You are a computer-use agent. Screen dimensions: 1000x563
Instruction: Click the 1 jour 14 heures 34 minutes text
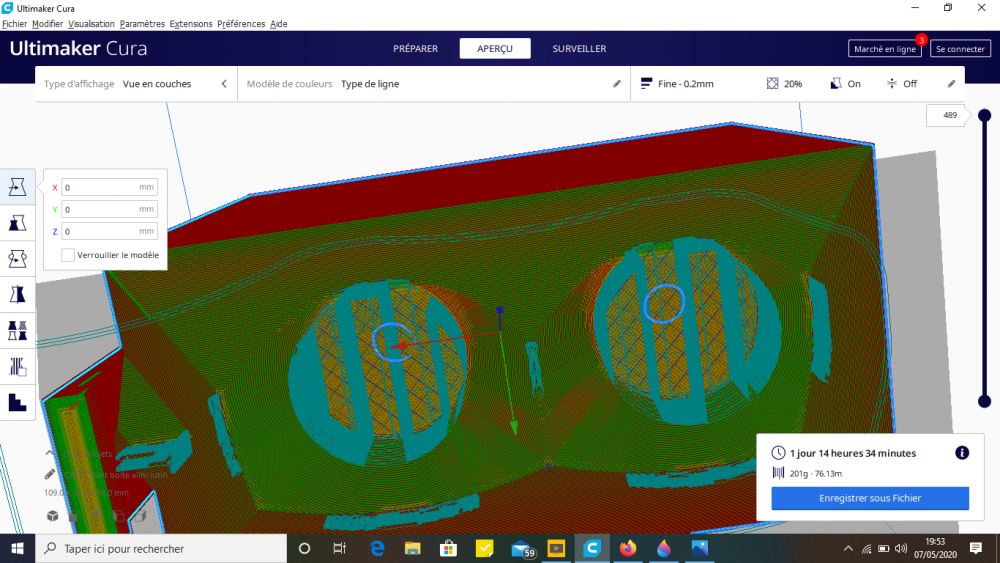(x=853, y=453)
